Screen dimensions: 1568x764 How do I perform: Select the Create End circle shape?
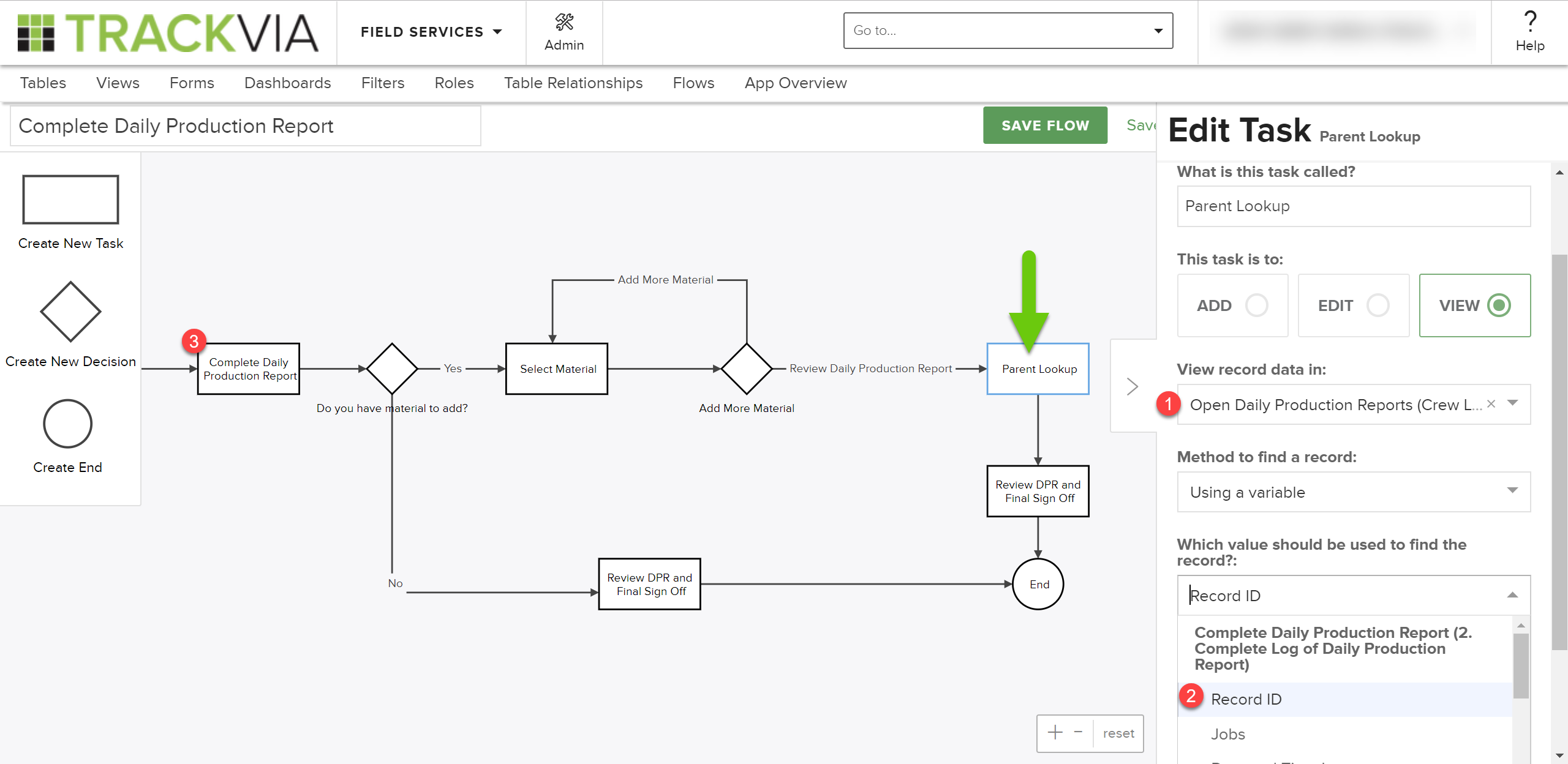tap(67, 424)
